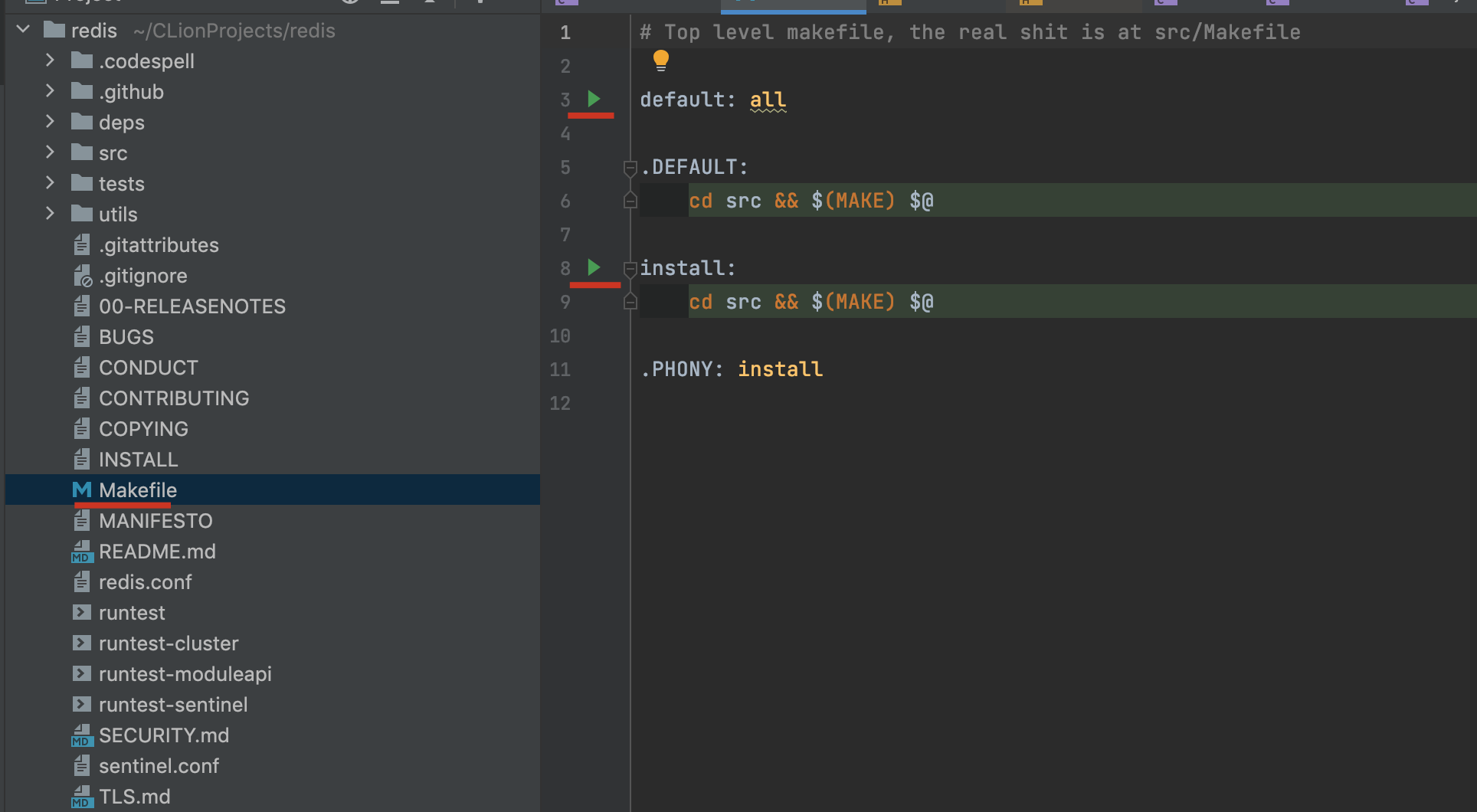Click line number 12 in the gutter
The image size is (1477, 812).
tap(560, 403)
